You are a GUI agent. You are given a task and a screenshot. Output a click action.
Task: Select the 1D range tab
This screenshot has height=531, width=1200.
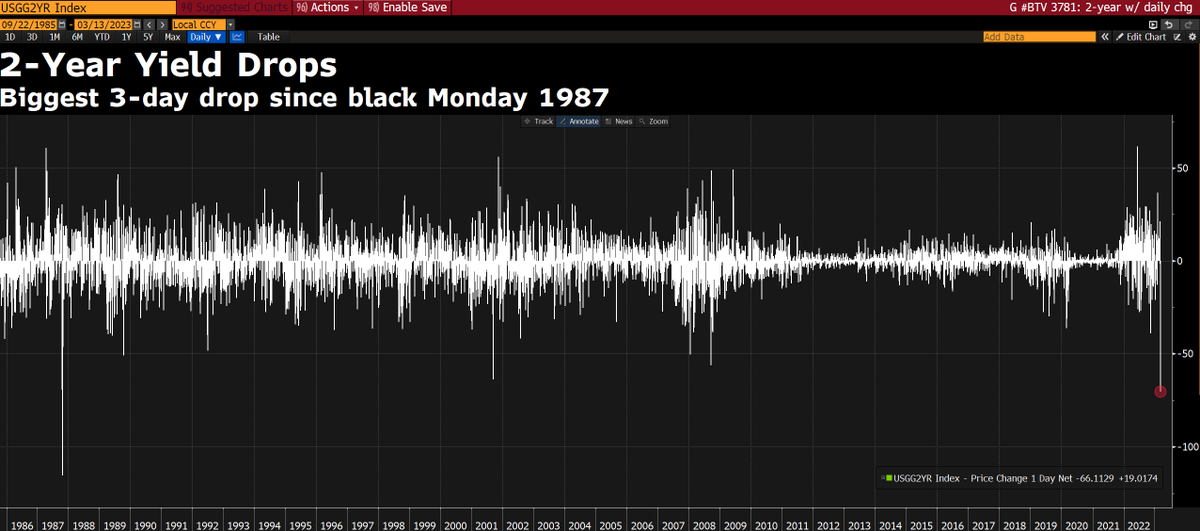[10, 37]
